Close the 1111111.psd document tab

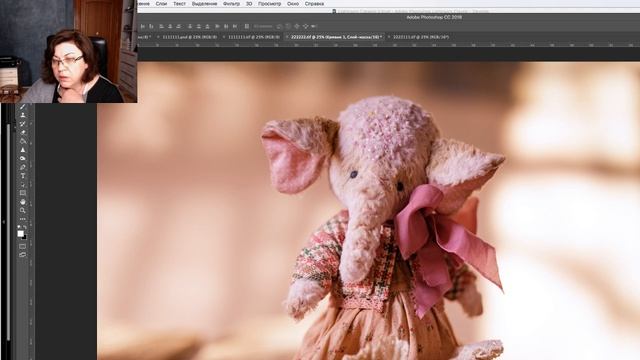point(158,37)
